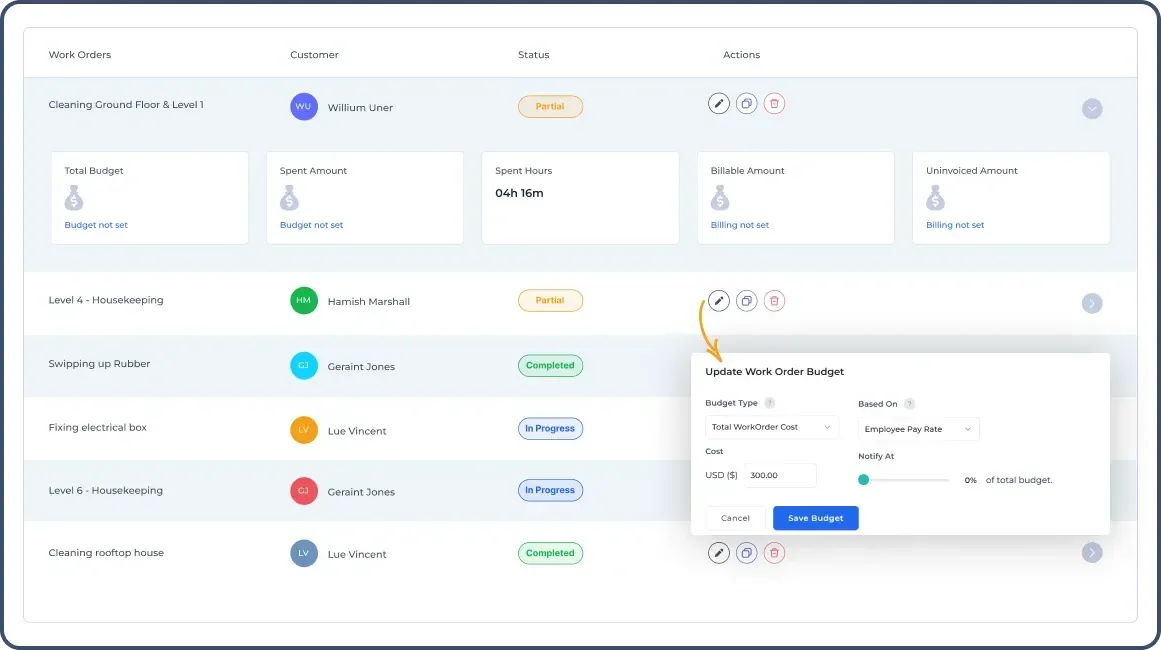Image resolution: width=1161 pixels, height=650 pixels.
Task: Expand the Cleaning rooftop house row
Action: pos(1091,552)
